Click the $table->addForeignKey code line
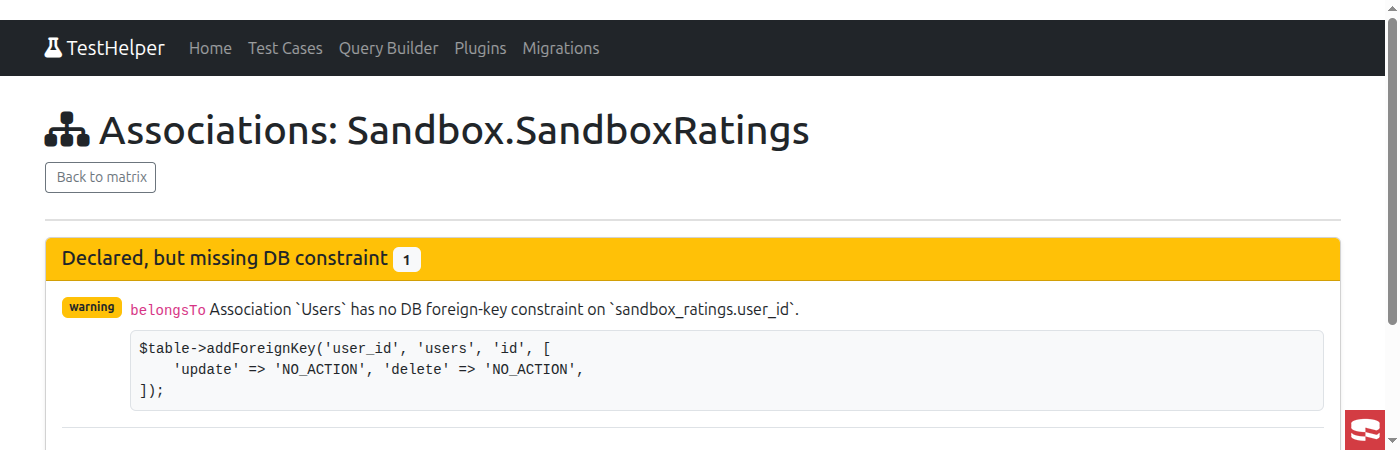 coord(346,348)
